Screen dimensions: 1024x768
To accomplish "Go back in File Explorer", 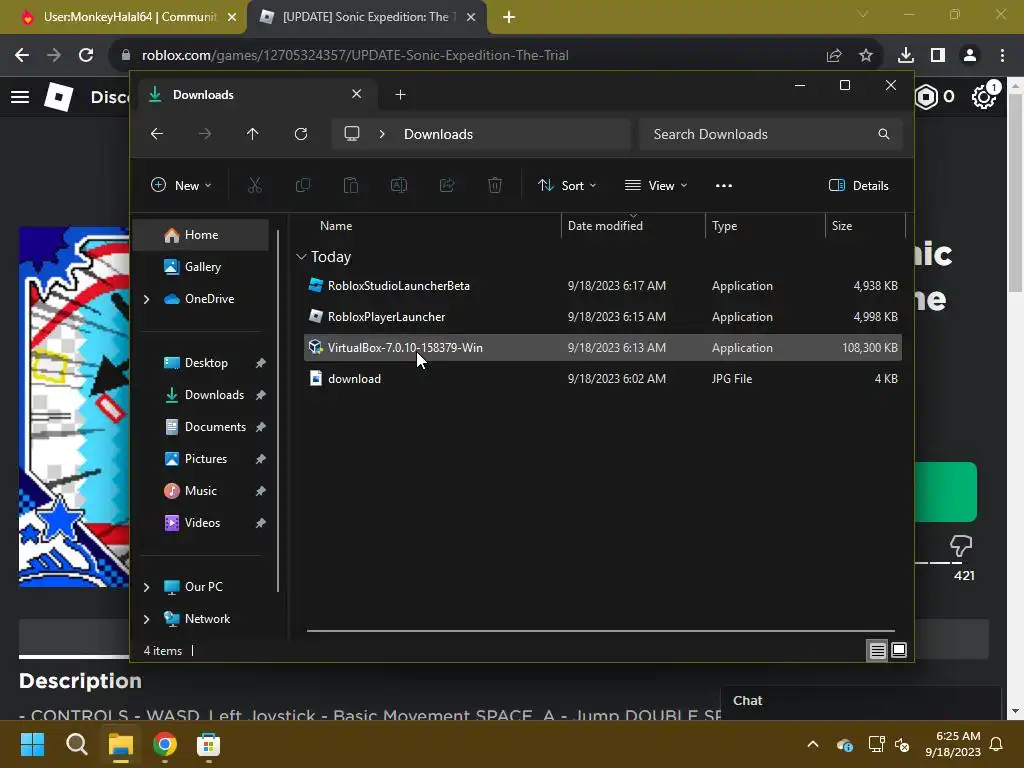I will pyautogui.click(x=157, y=134).
